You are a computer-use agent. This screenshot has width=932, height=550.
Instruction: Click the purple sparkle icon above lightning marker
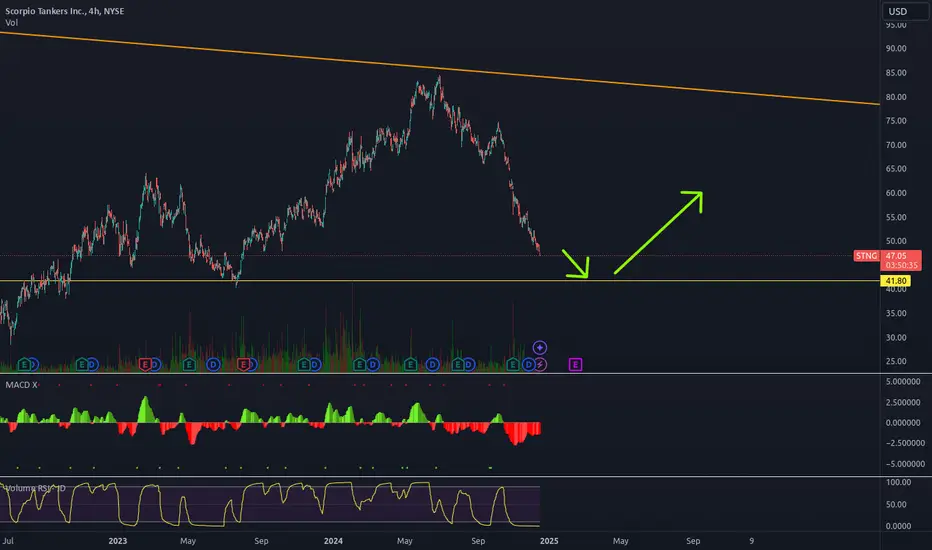540,347
